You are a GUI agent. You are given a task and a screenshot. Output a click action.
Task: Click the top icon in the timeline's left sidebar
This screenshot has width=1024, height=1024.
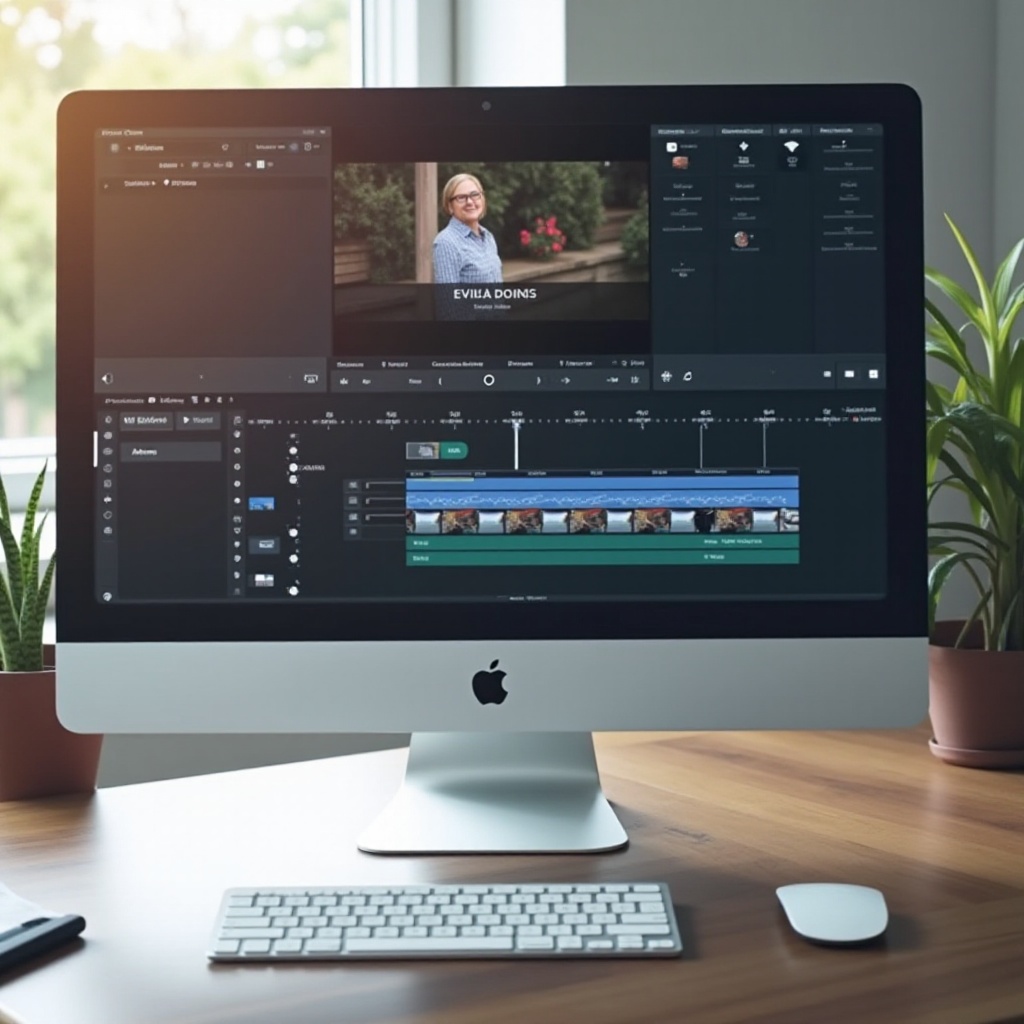click(x=108, y=421)
